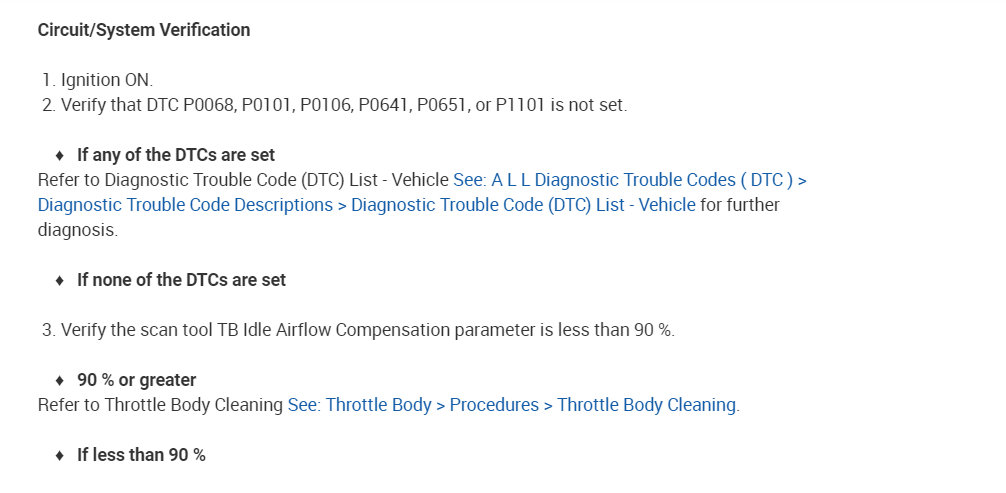Click step 1 'Ignition ON.'

click(106, 80)
